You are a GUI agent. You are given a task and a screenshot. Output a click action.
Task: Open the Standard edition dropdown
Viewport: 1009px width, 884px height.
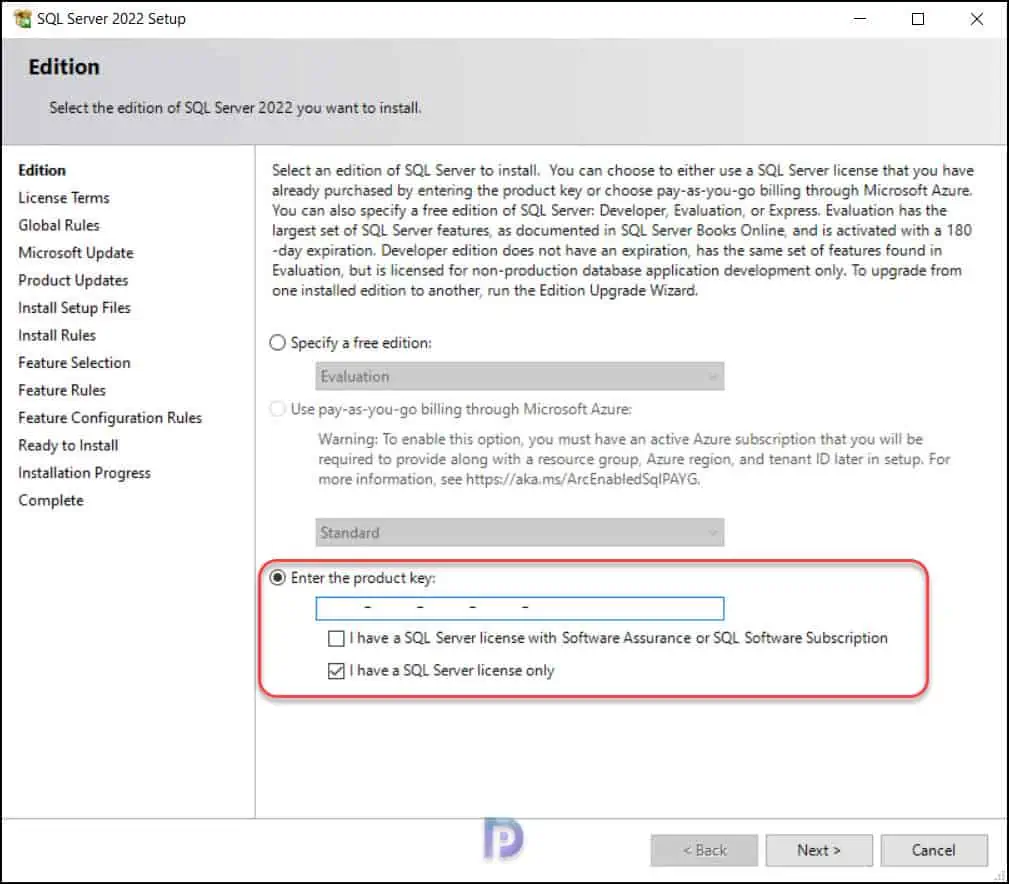click(519, 533)
